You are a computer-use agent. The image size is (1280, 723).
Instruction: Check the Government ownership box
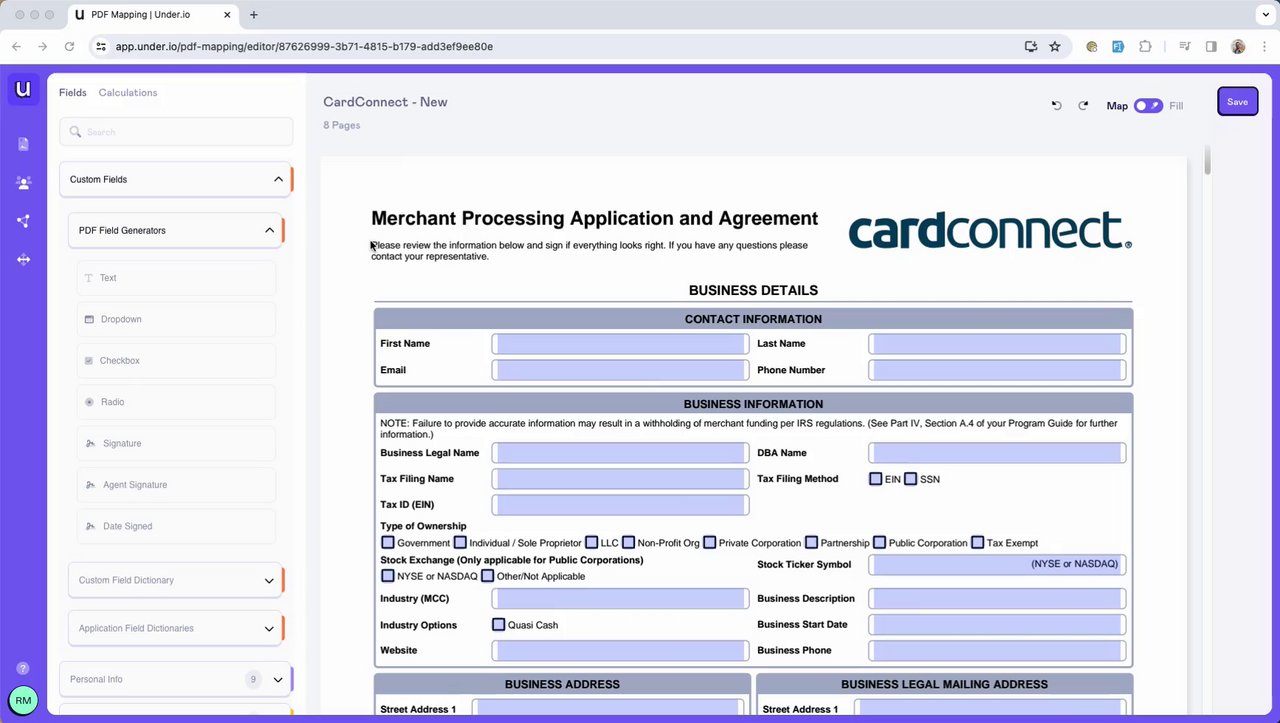pos(388,542)
